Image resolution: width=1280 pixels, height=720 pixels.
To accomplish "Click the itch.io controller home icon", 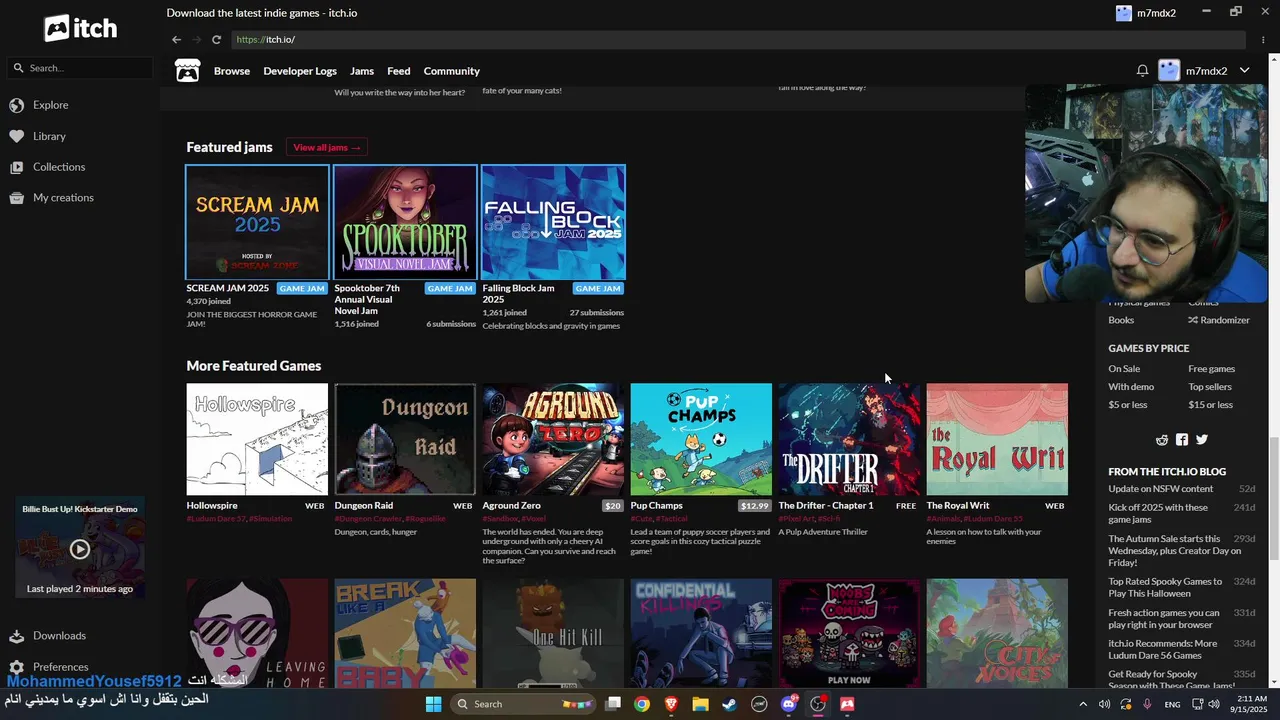I will pos(187,71).
